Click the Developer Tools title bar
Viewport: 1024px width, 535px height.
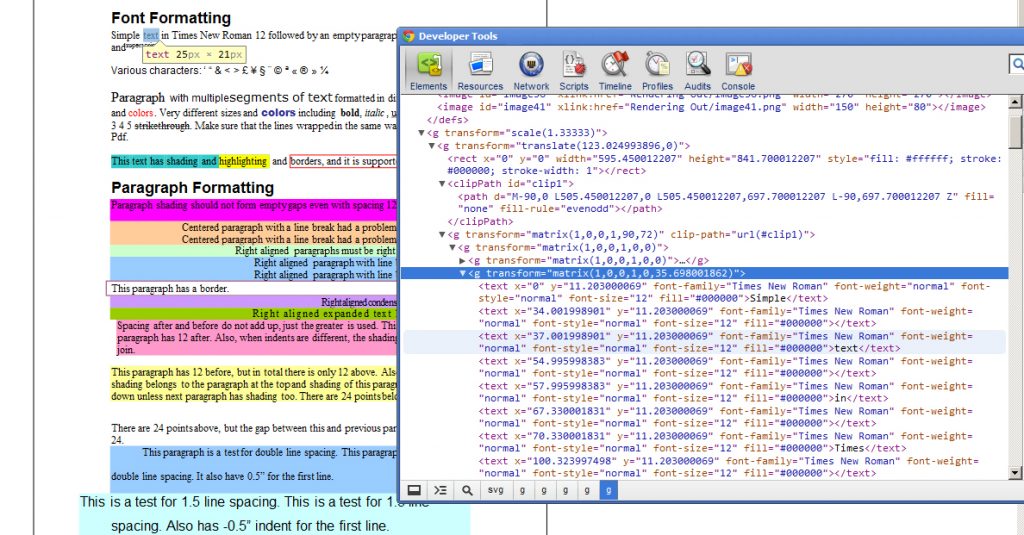click(712, 36)
